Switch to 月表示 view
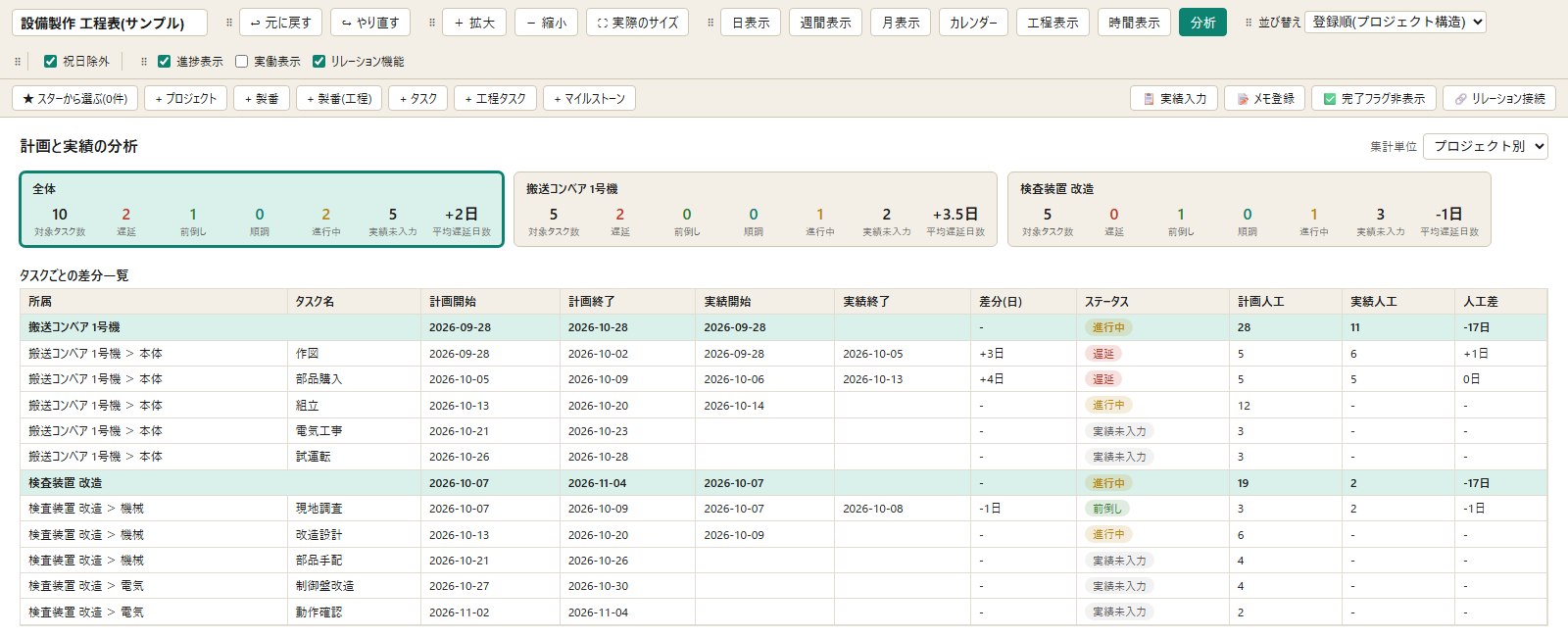 (x=901, y=23)
